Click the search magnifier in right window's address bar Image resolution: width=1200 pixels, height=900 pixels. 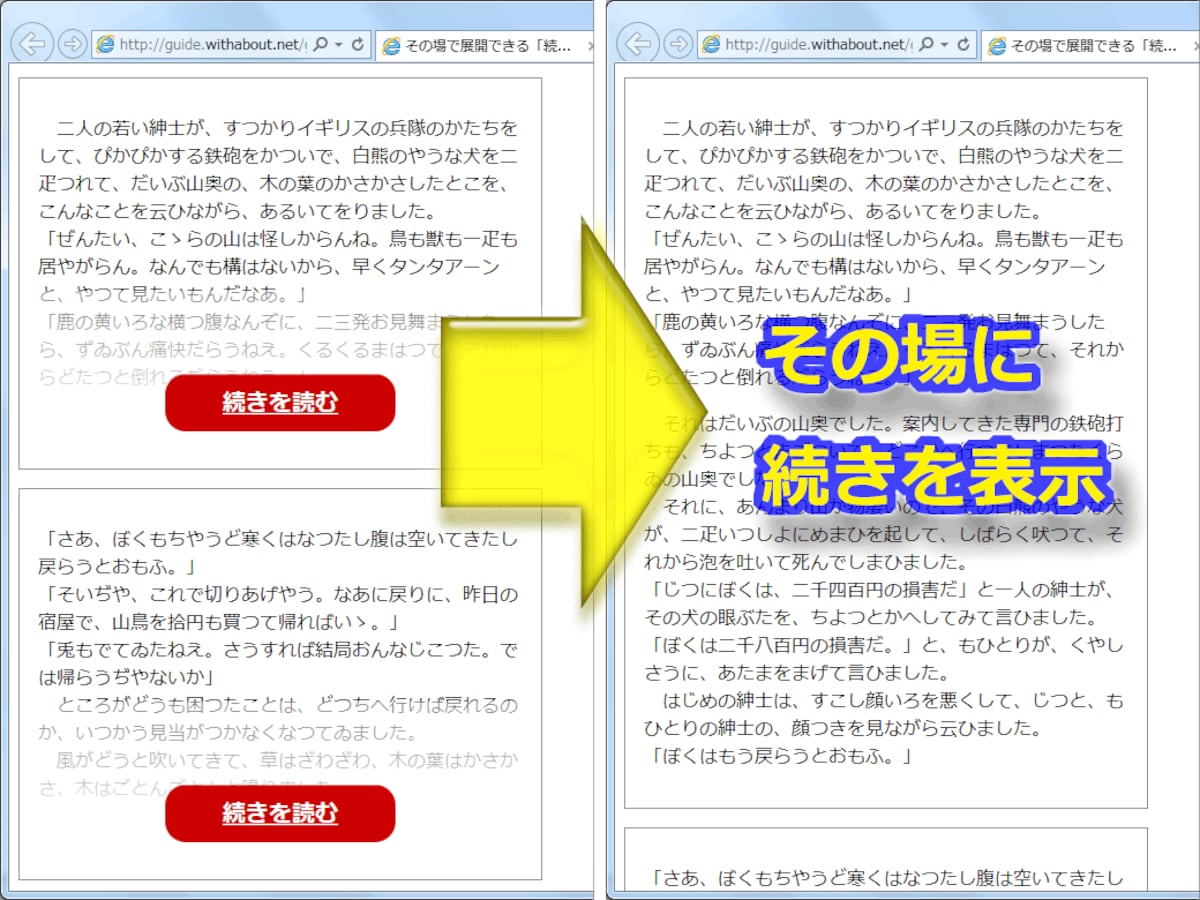click(x=926, y=45)
